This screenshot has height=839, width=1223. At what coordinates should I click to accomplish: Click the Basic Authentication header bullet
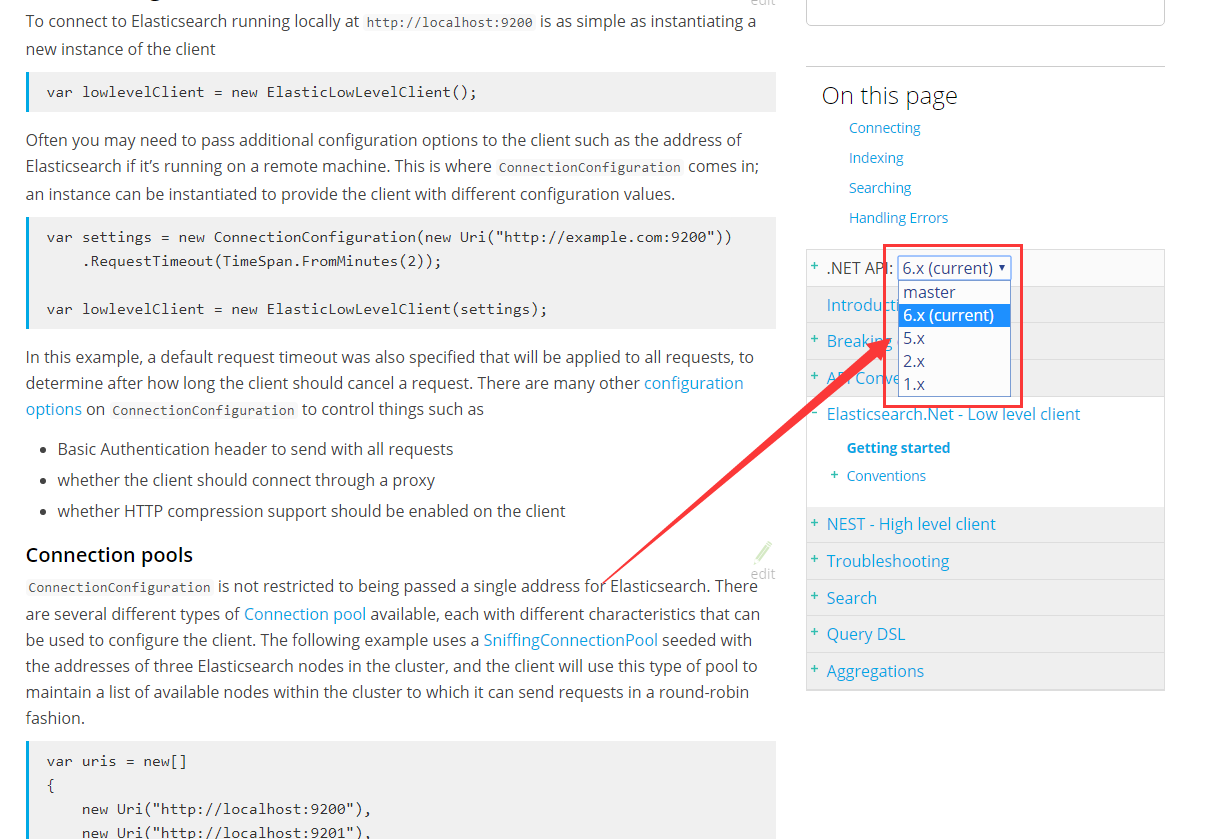pos(255,449)
